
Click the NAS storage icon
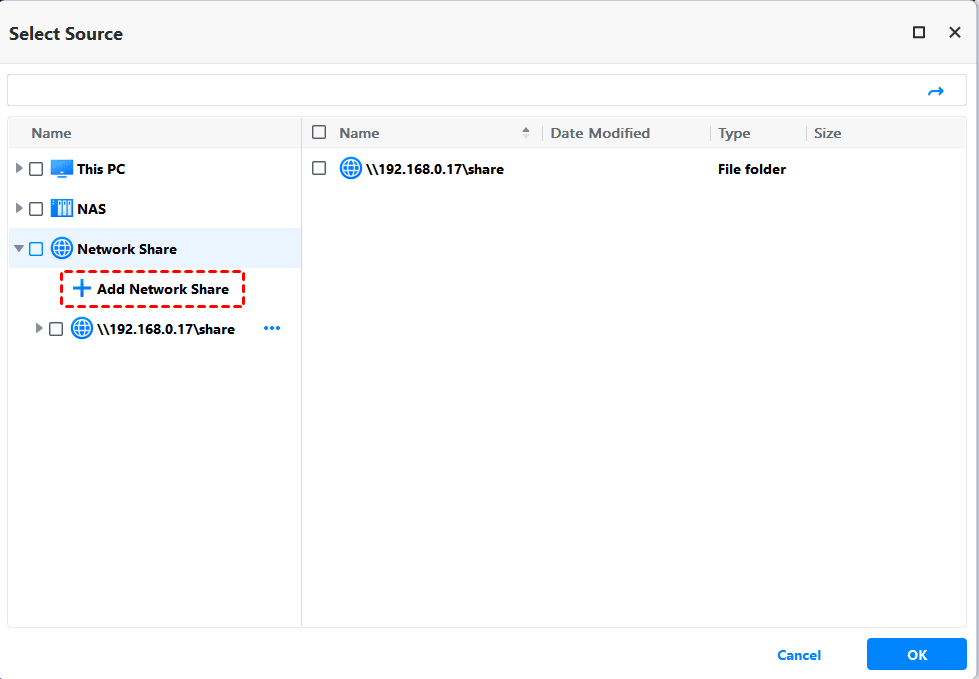point(62,209)
